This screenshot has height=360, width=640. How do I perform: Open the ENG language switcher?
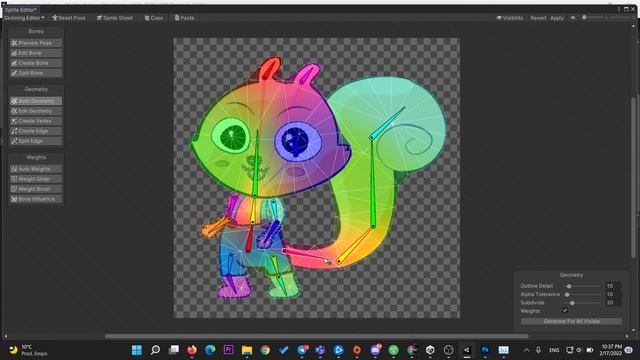(x=554, y=350)
